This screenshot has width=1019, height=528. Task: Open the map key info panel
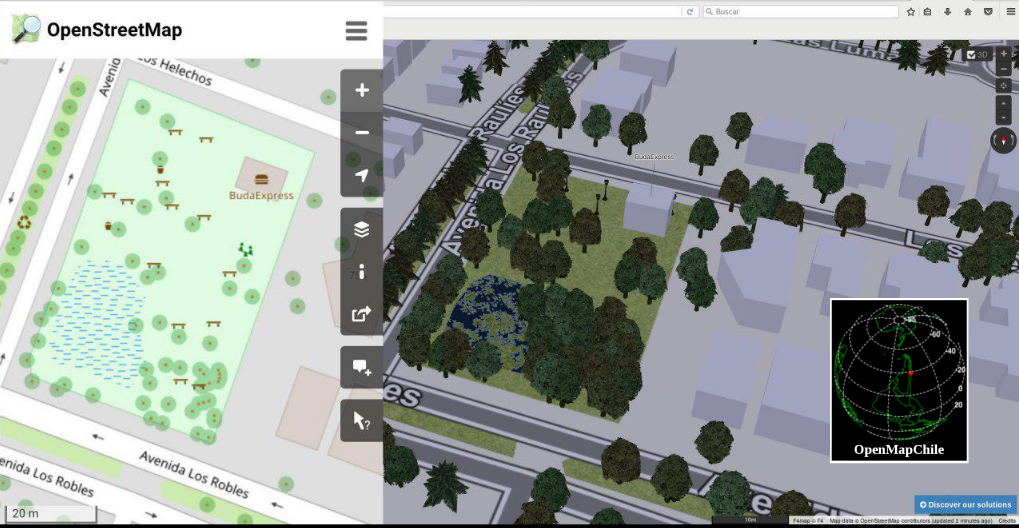tap(361, 271)
